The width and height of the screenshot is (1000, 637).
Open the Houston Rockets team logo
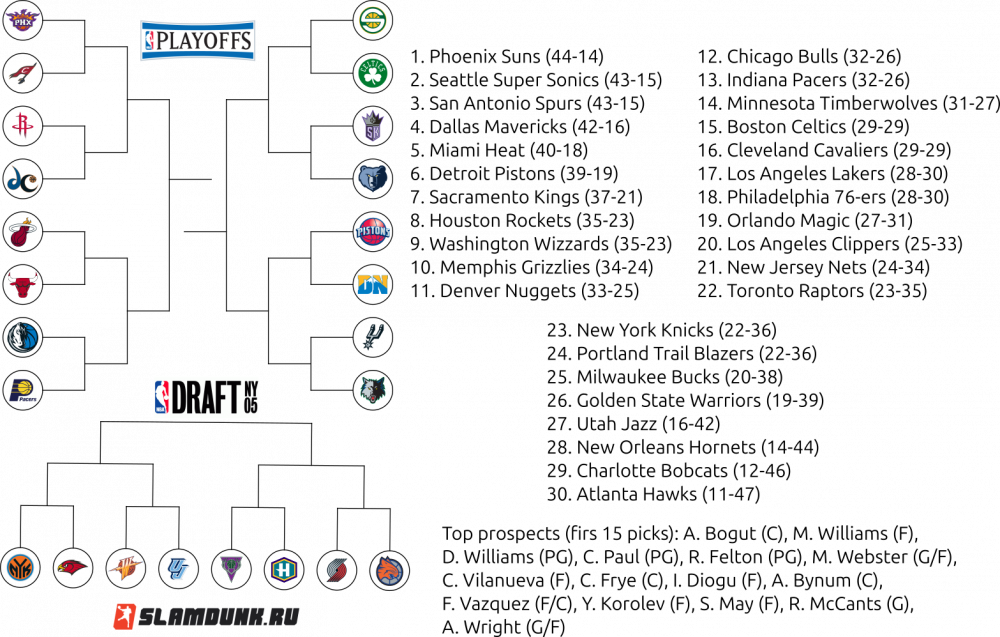[x=23, y=126]
